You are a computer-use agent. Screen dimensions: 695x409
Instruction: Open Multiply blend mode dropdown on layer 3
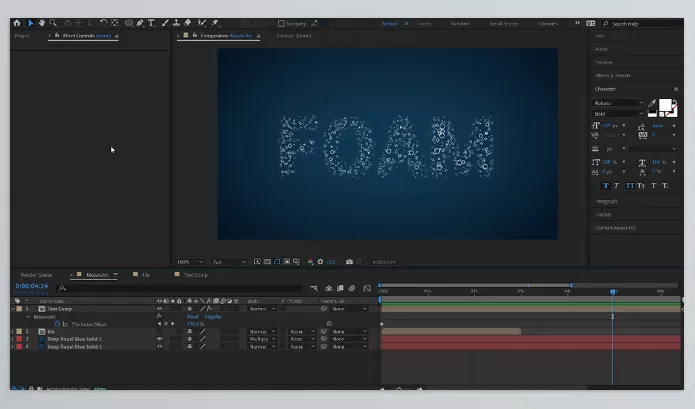262,339
